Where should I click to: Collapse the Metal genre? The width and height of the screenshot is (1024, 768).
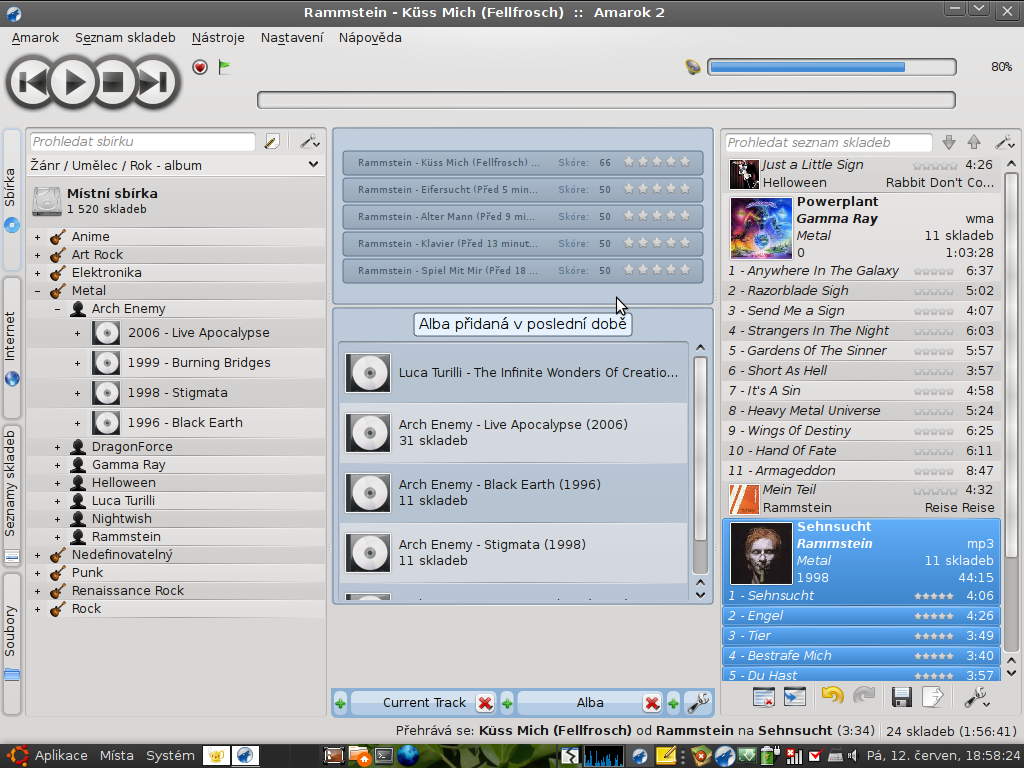click(x=37, y=291)
